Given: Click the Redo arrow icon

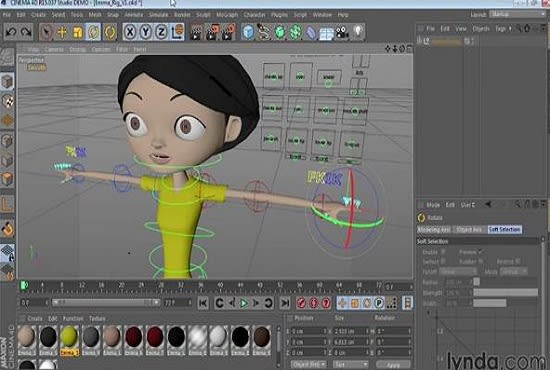Looking at the screenshot, I should [26, 32].
